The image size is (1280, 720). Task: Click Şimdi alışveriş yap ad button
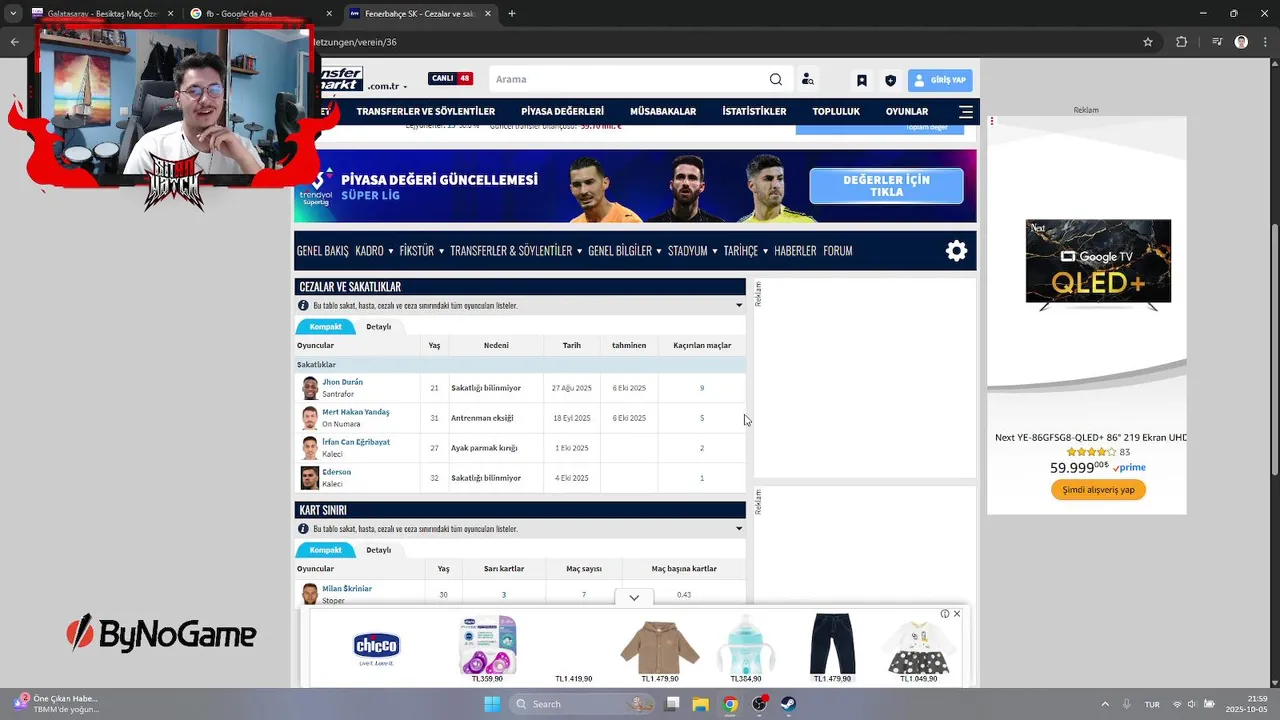pyautogui.click(x=1098, y=490)
